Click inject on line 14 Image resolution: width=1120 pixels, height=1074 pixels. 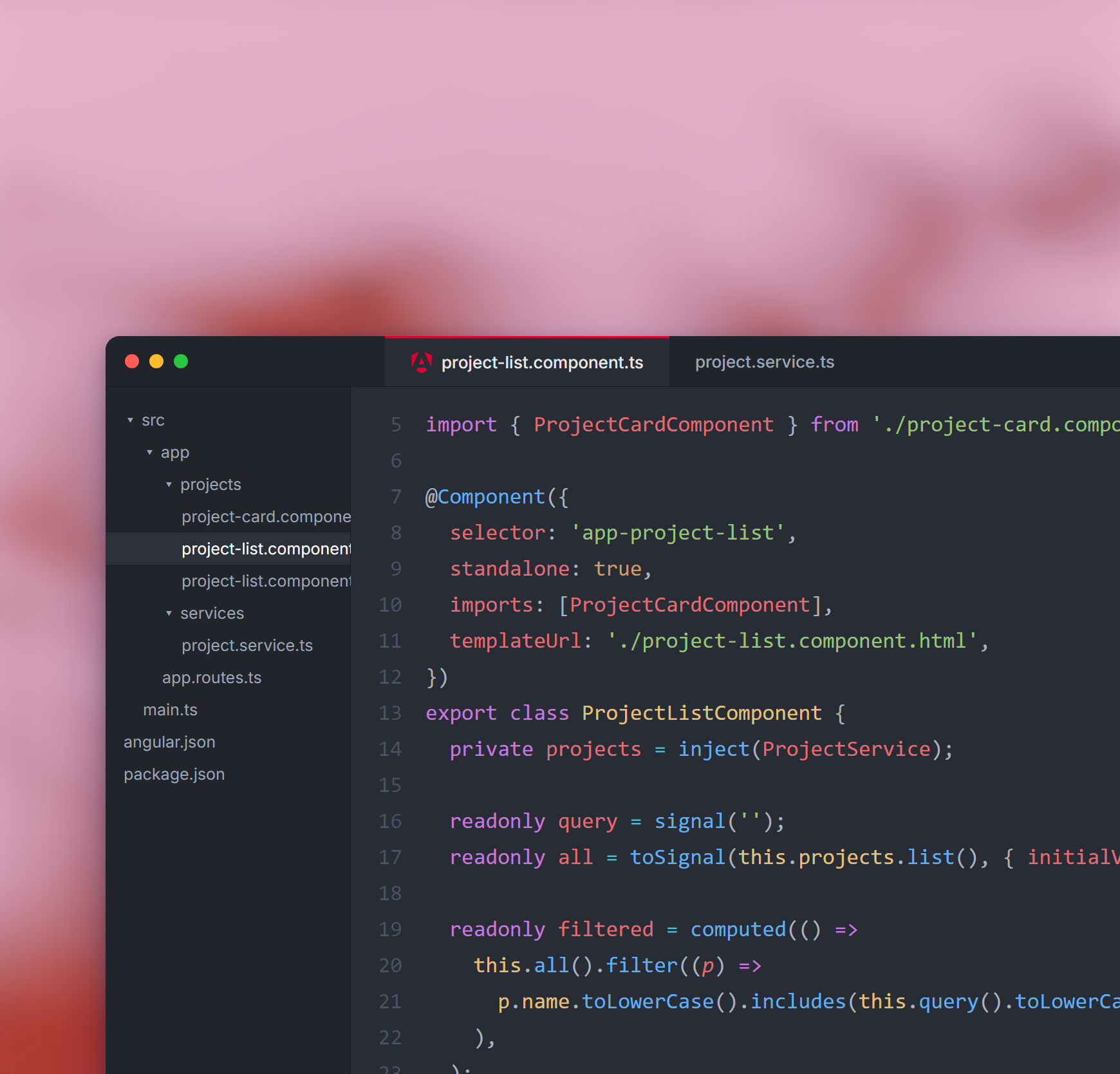click(714, 749)
